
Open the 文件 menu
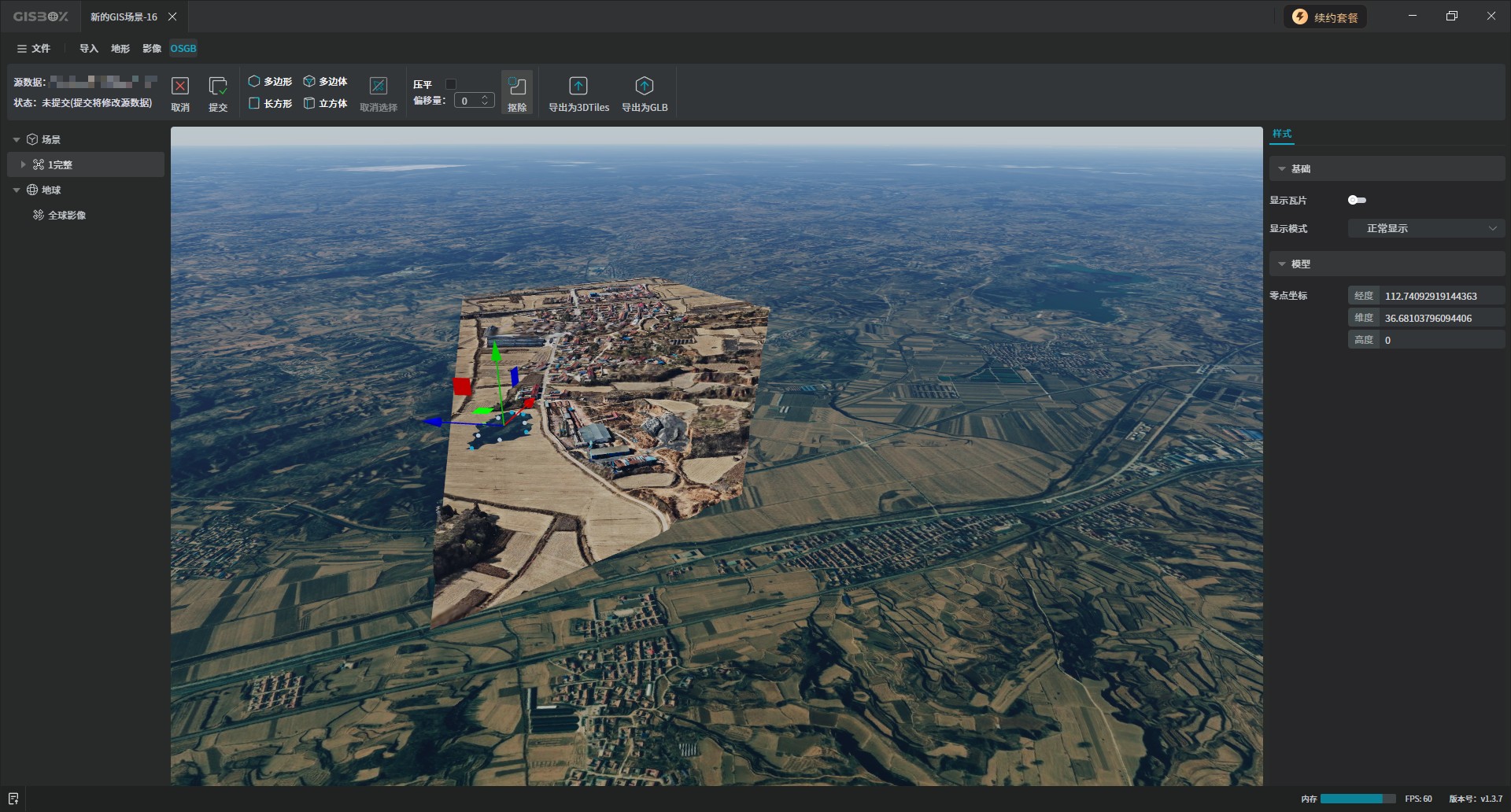(x=34, y=49)
